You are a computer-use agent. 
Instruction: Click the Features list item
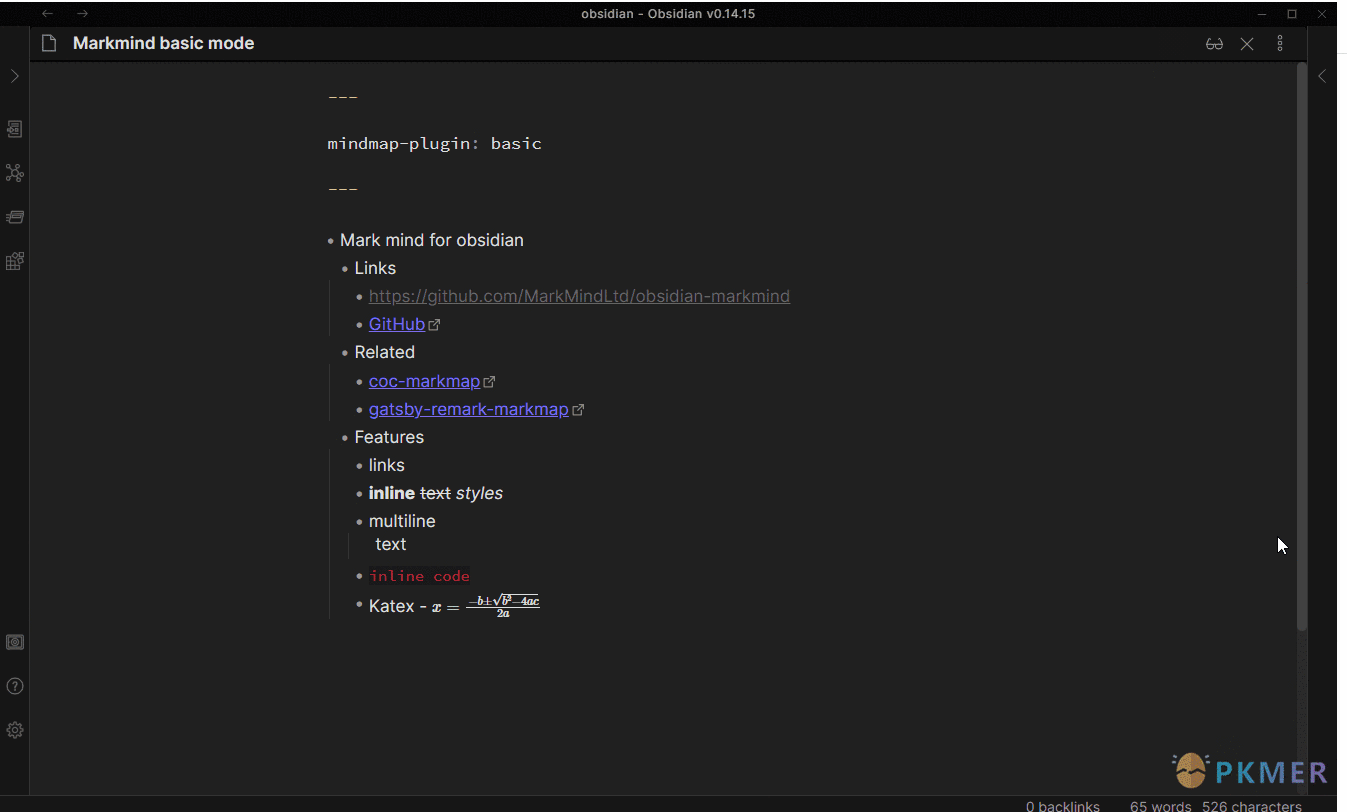tap(389, 437)
